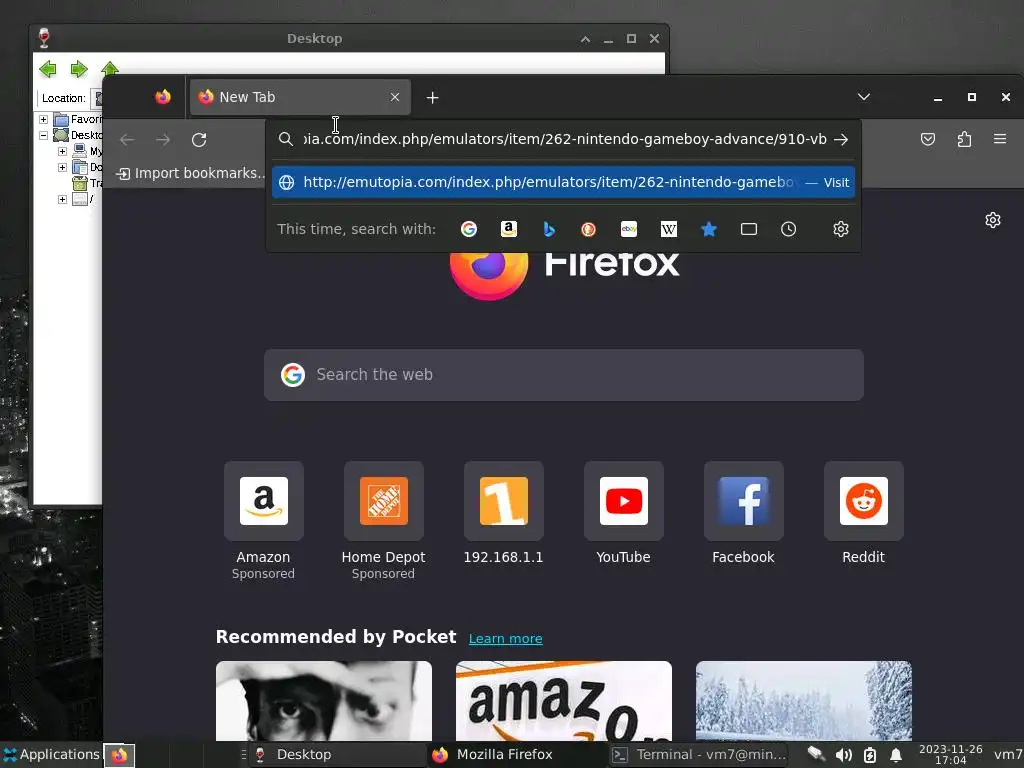Screen dimensions: 1024x768
Task: Import bookmarks from another browser
Action: (x=190, y=174)
